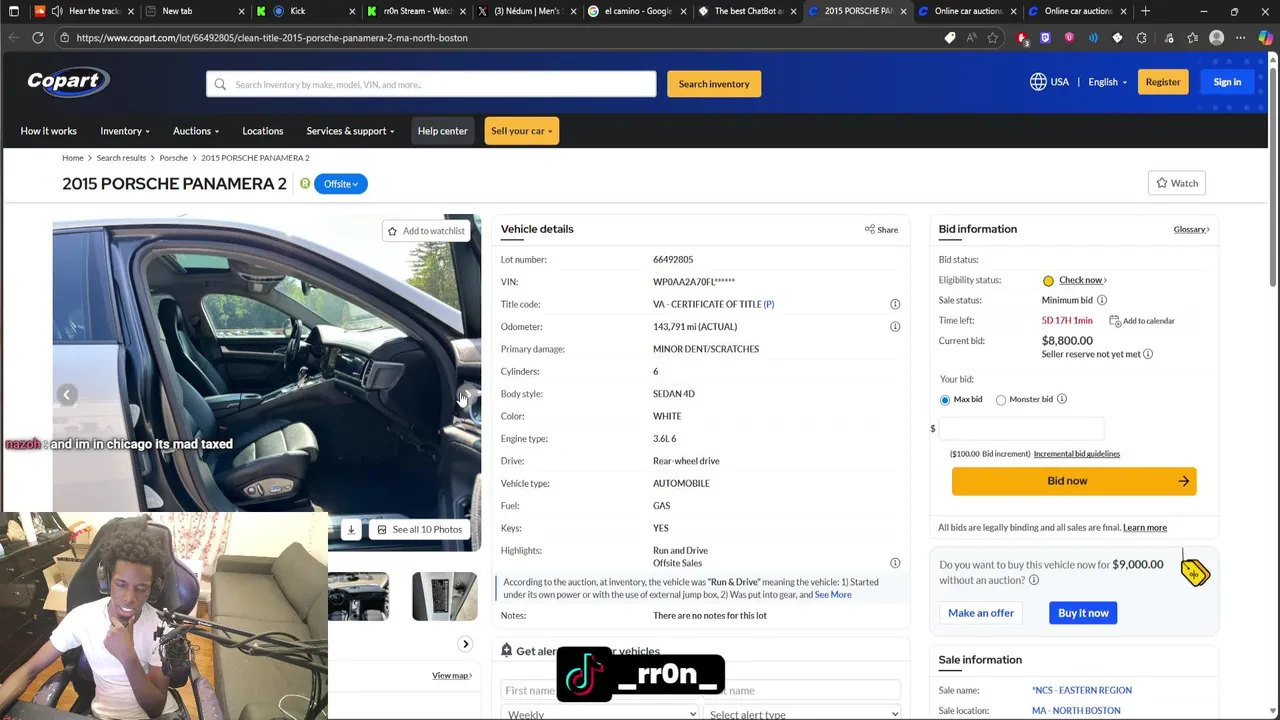1280x720 pixels.
Task: Open new browser tab with plus icon
Action: click(1146, 11)
